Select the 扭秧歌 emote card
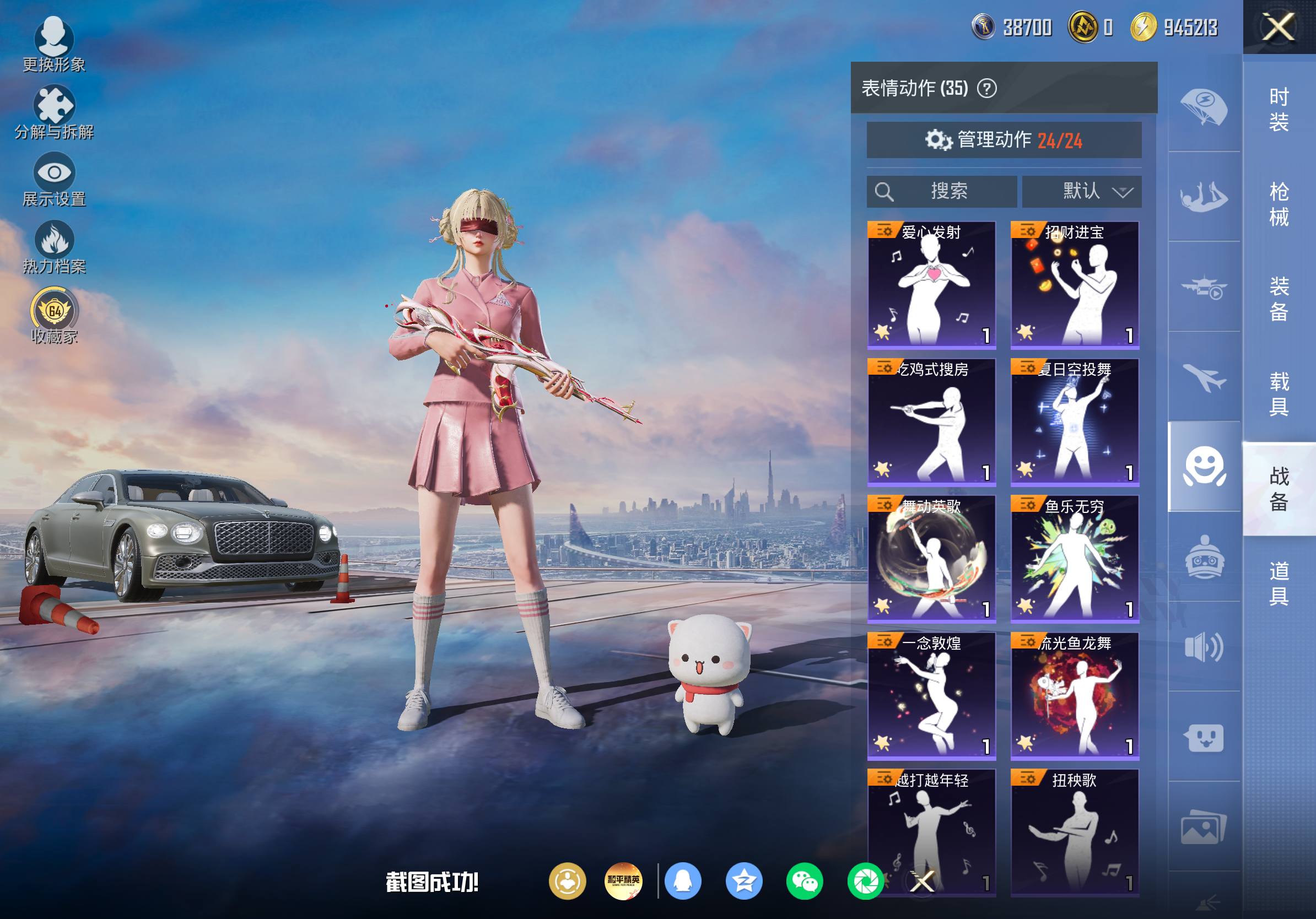 coord(1075,832)
